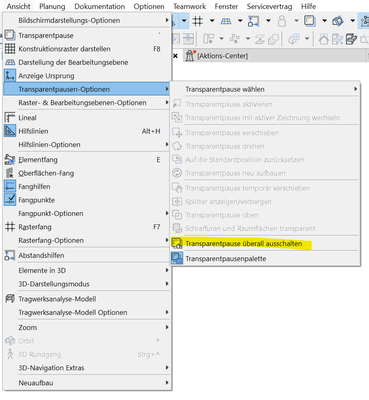Click the circle-plus link toolbar icon
Viewport: 369px width, 400px height.
click(294, 39)
